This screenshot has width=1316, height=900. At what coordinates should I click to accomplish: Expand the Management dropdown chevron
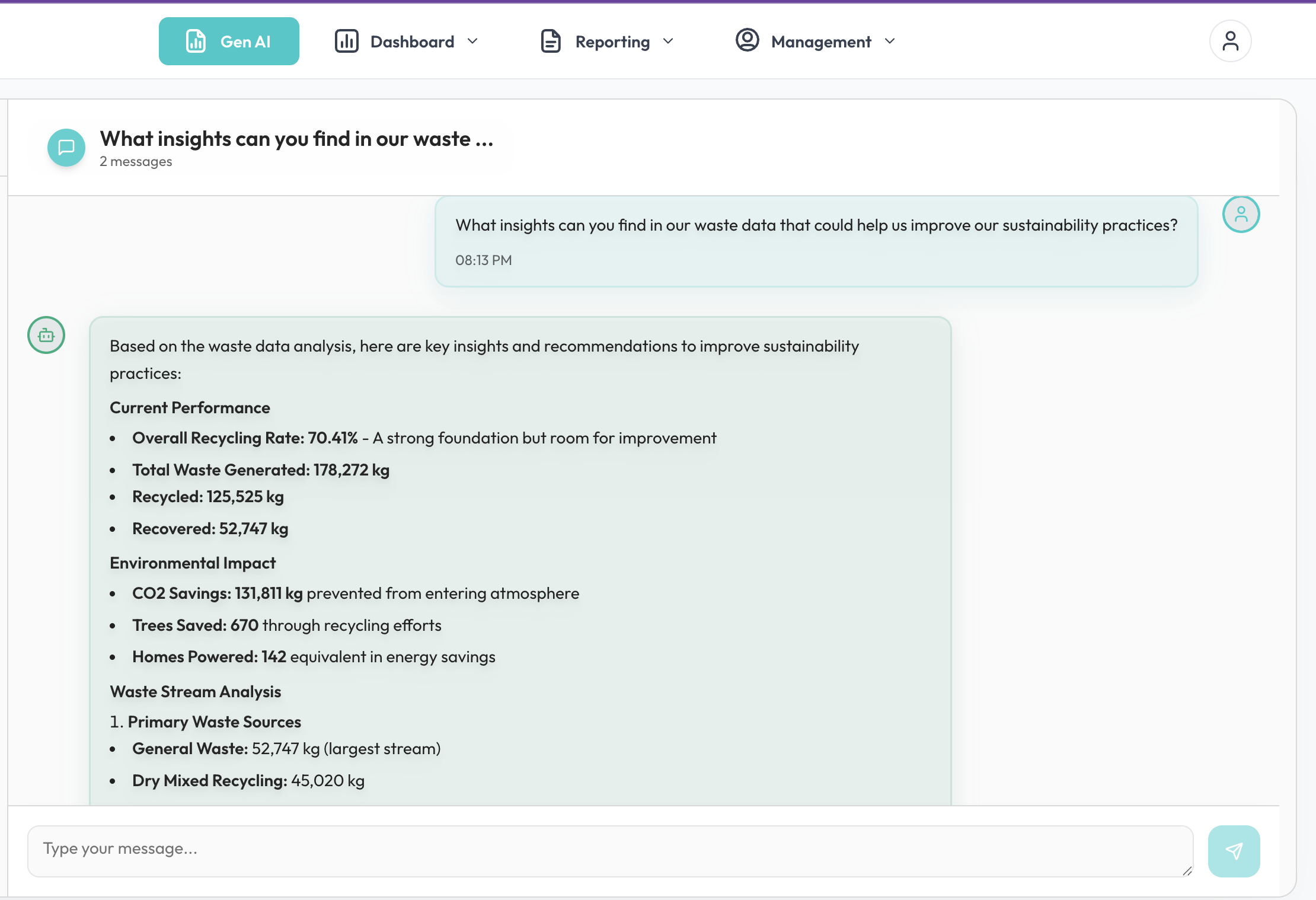[890, 42]
